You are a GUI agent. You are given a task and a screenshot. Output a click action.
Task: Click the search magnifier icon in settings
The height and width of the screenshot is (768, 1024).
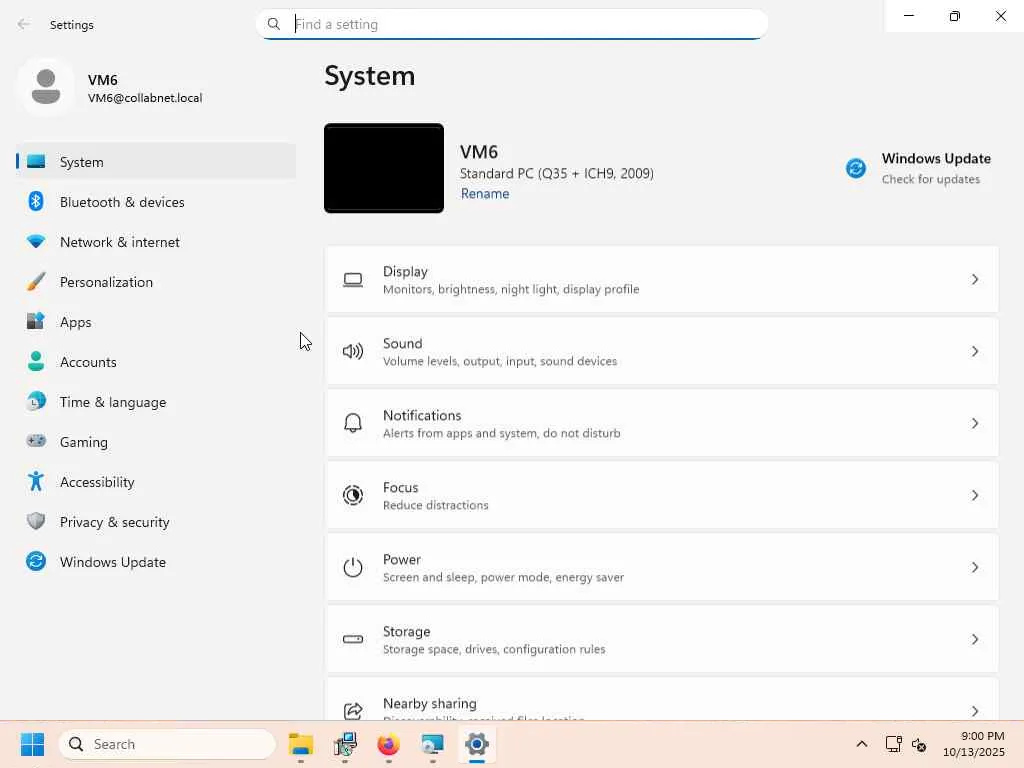(274, 24)
